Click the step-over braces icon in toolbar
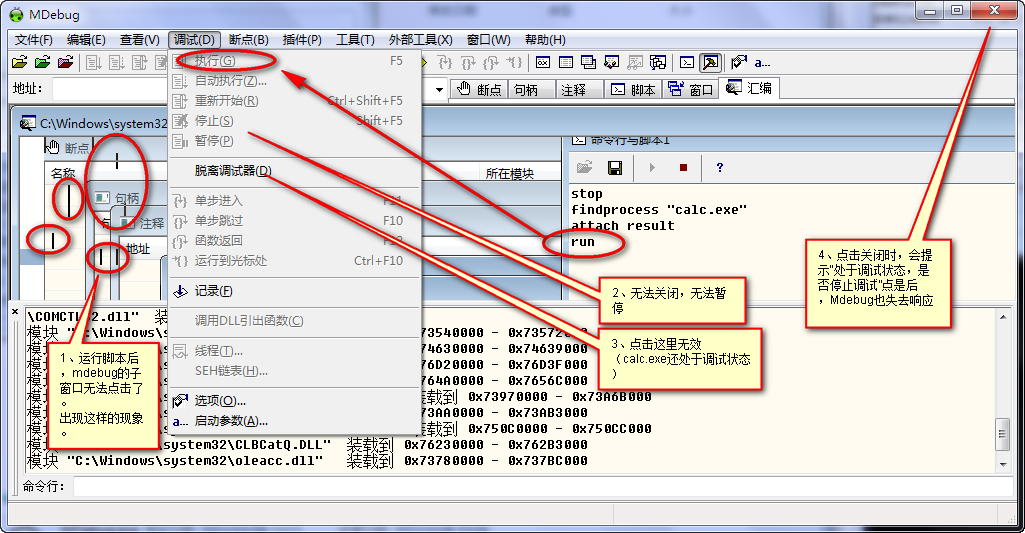Viewport: 1025px width, 533px height. point(468,63)
